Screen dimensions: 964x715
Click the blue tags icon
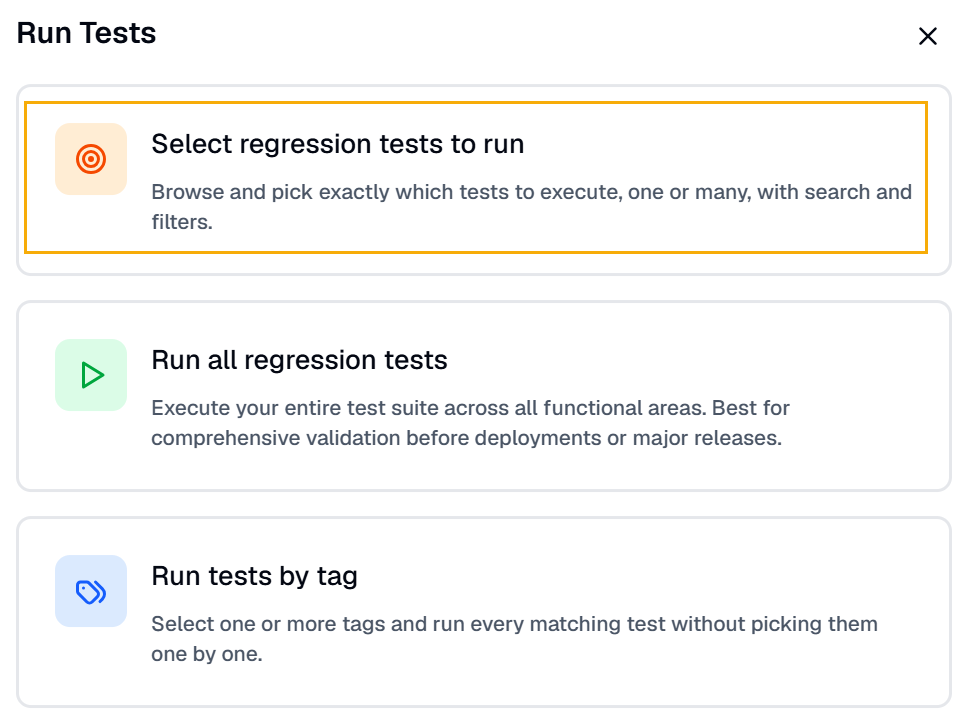(x=91, y=591)
